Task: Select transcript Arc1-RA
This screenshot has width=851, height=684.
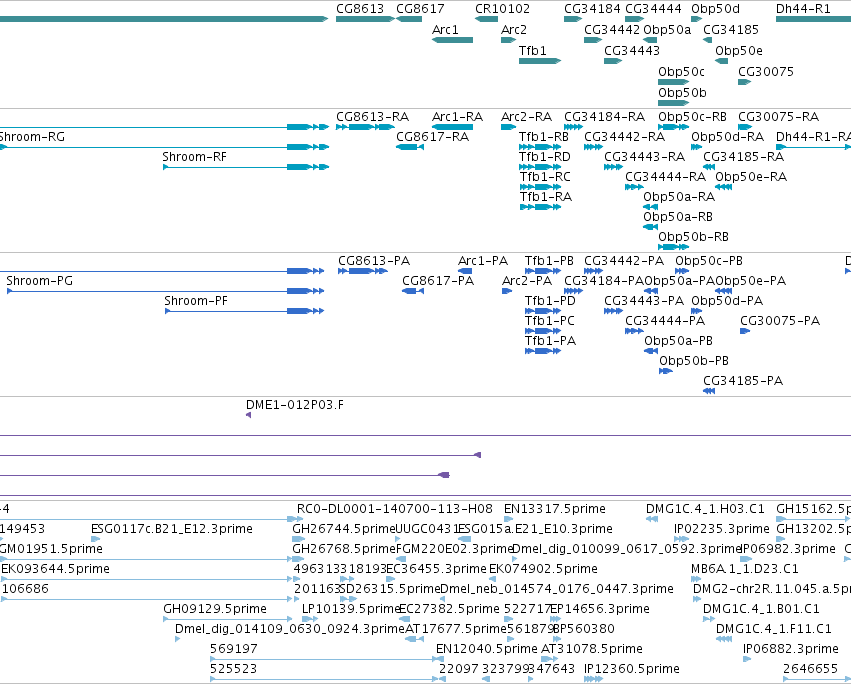Action: tap(452, 127)
